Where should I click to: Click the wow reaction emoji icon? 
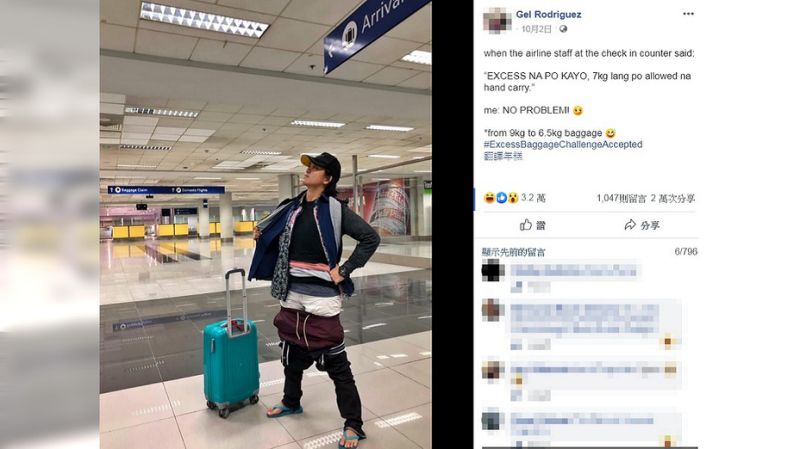pos(513,198)
